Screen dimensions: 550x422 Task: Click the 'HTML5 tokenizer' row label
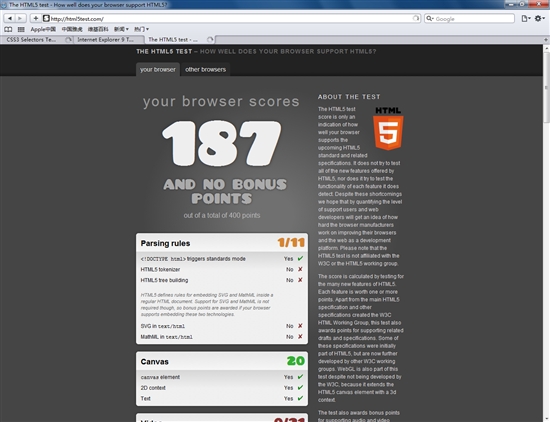(x=160, y=269)
